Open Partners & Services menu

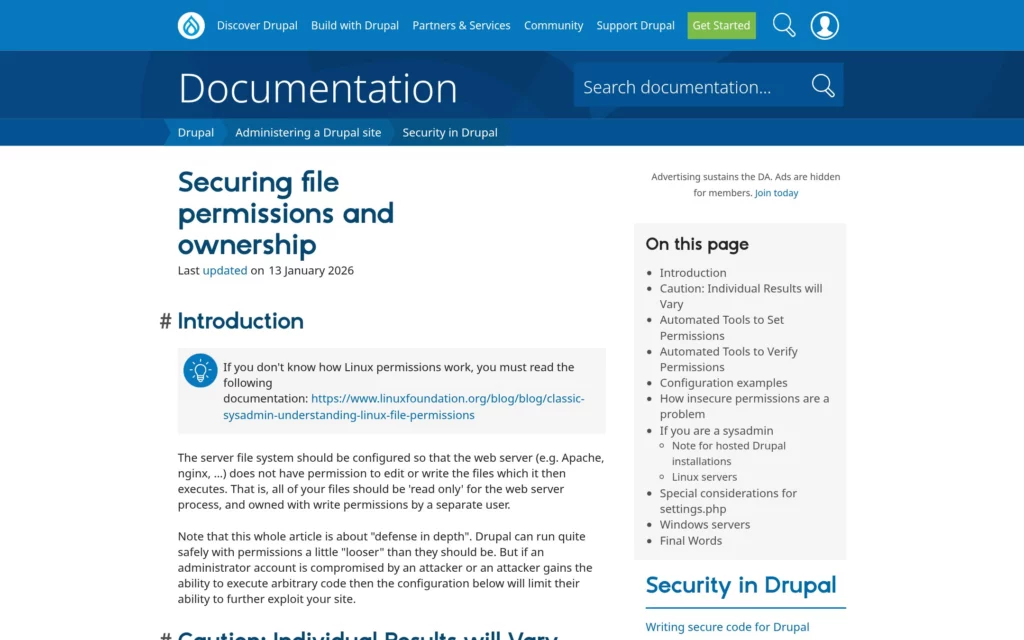461,25
